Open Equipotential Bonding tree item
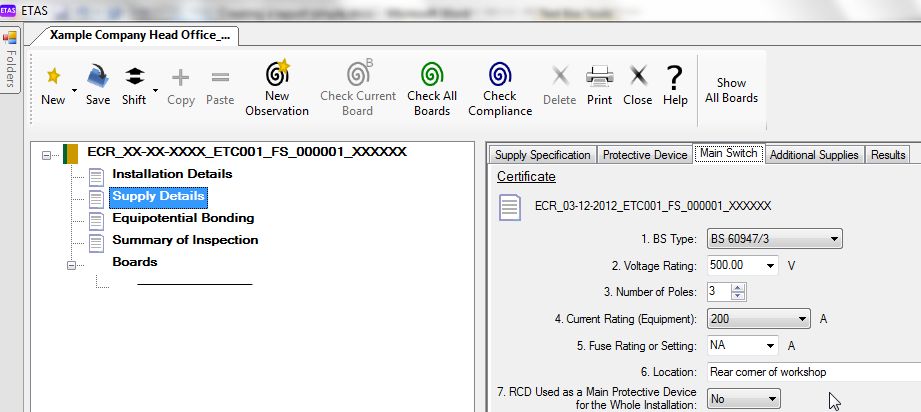Image resolution: width=921 pixels, height=412 pixels. pyautogui.click(x=183, y=218)
